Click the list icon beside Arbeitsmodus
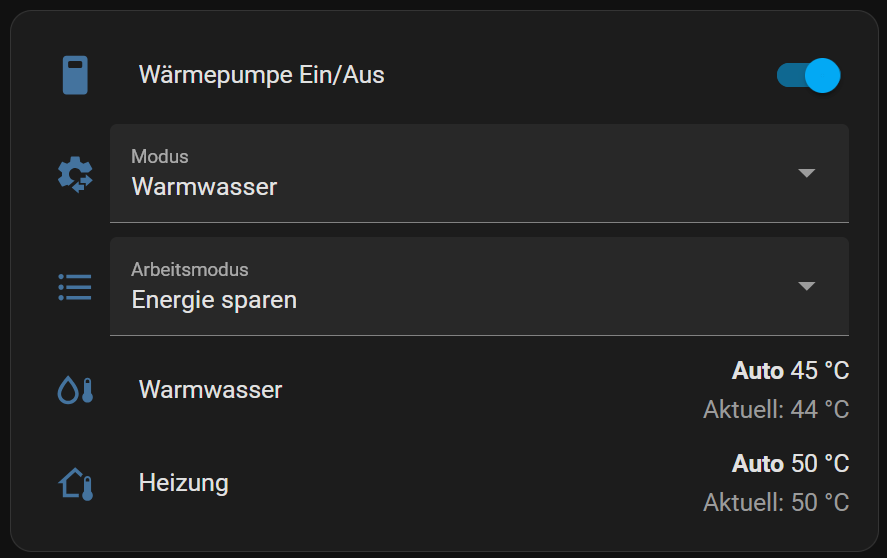The height and width of the screenshot is (558, 887). 75,287
